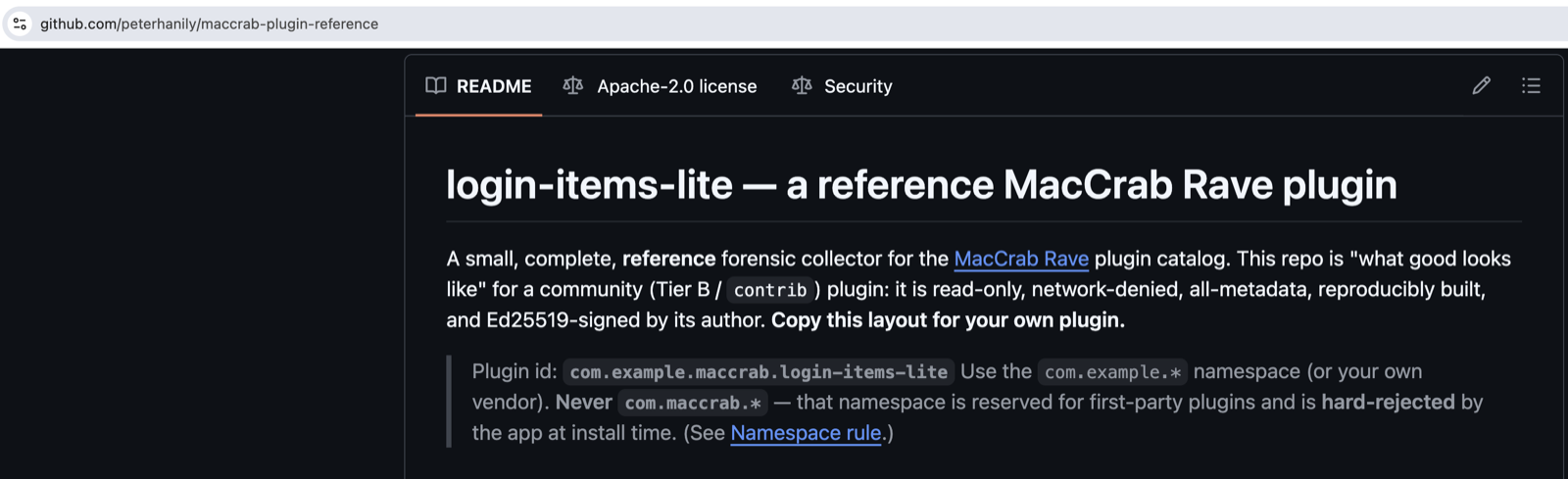The height and width of the screenshot is (479, 1568).
Task: Click the contrib inline code text
Action: click(x=770, y=290)
